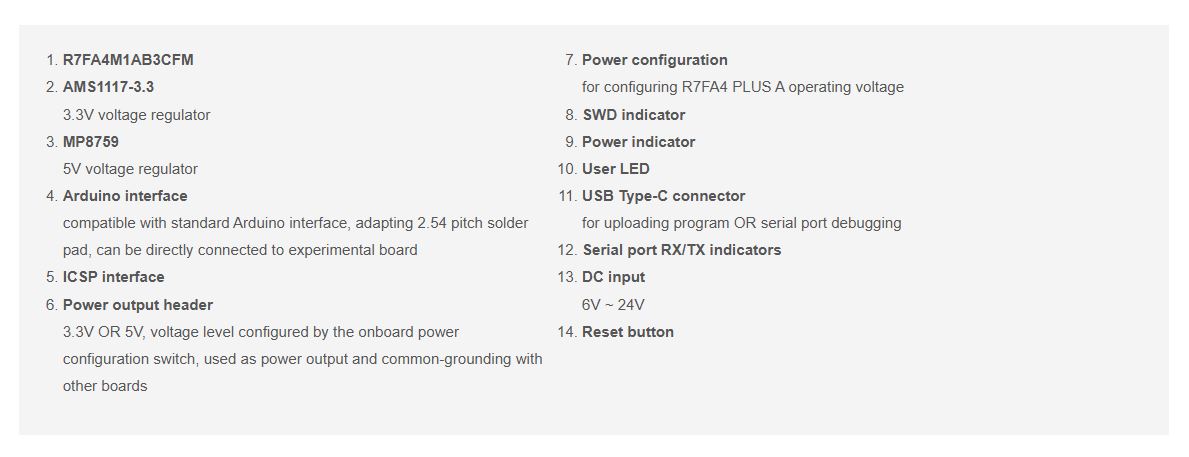This screenshot has height=457, width=1189.
Task: Select the 'Power indicator' list item
Action: click(638, 142)
